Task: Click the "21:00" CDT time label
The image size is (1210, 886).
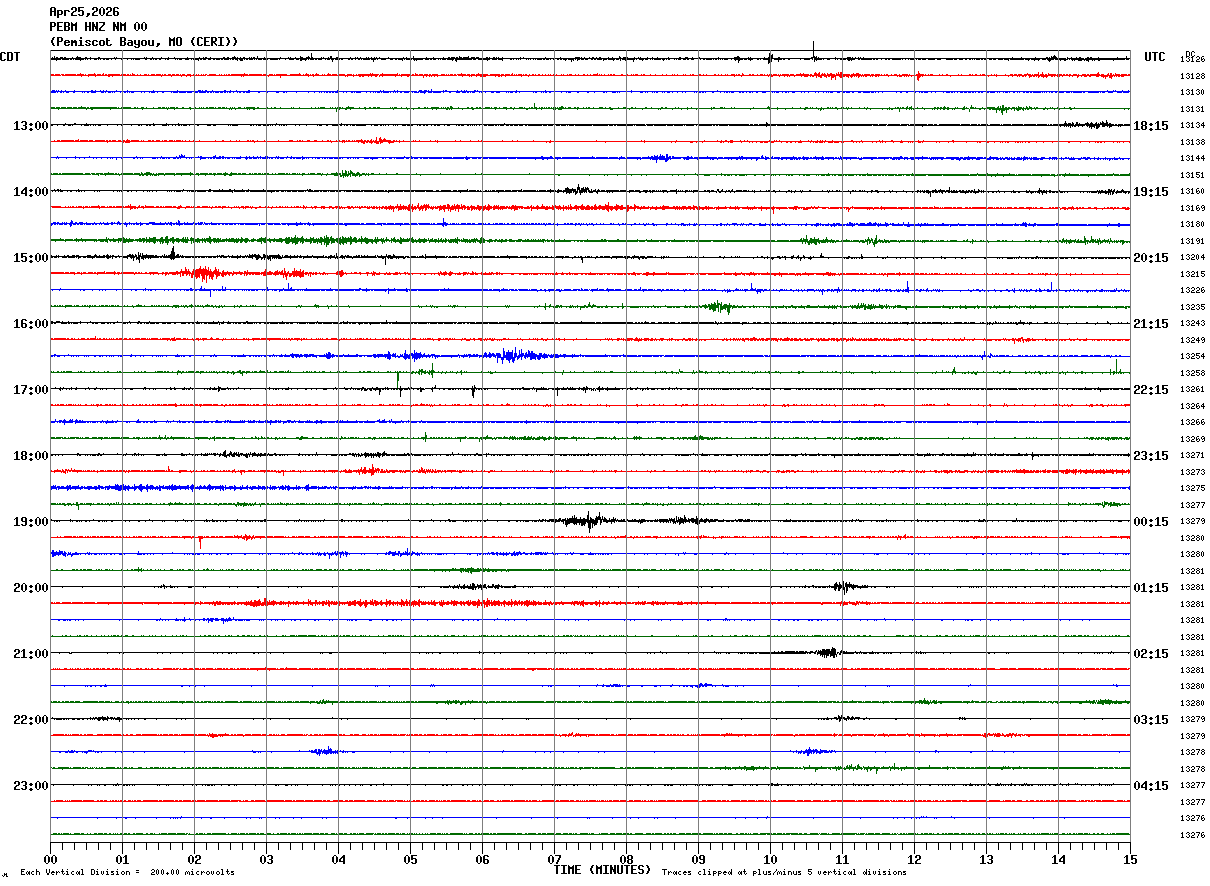Action: coord(31,654)
